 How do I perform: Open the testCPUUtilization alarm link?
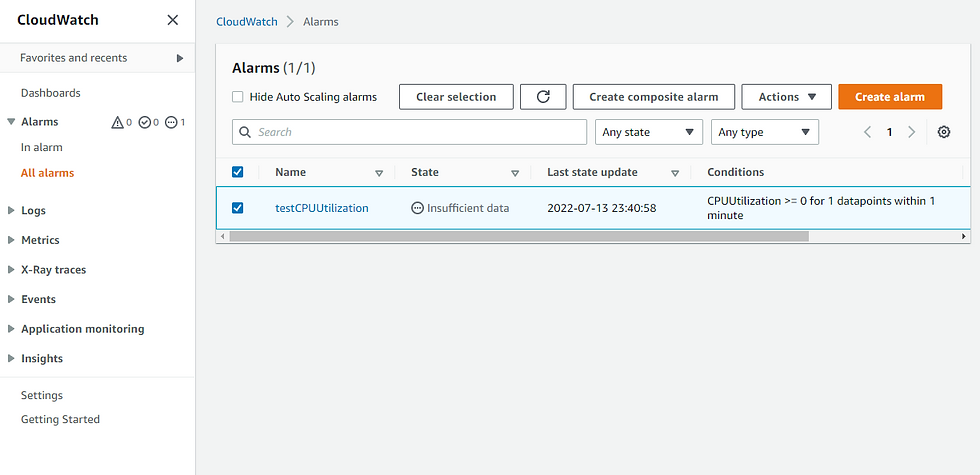[x=322, y=208]
